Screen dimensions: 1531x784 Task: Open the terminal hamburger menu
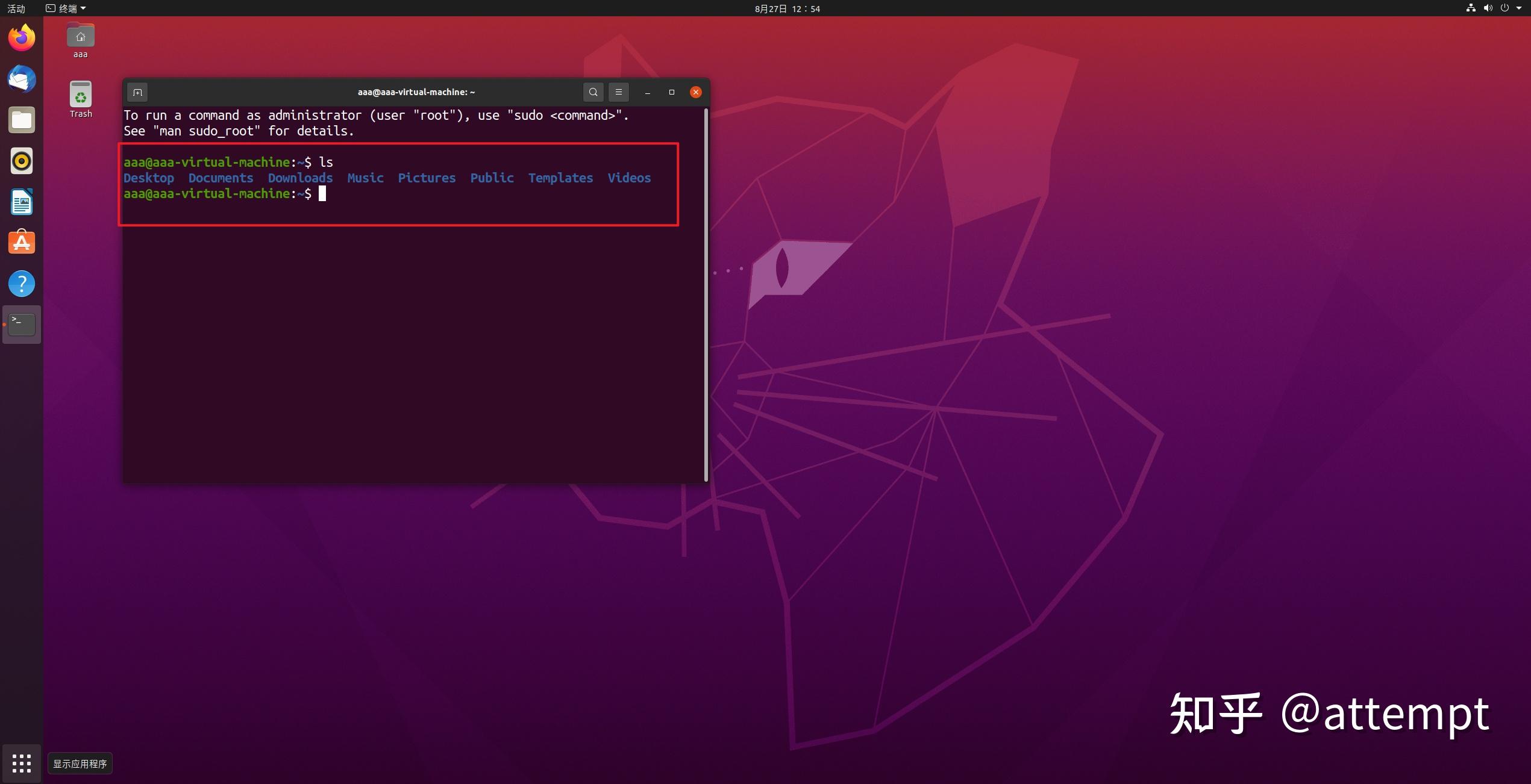pyautogui.click(x=618, y=92)
